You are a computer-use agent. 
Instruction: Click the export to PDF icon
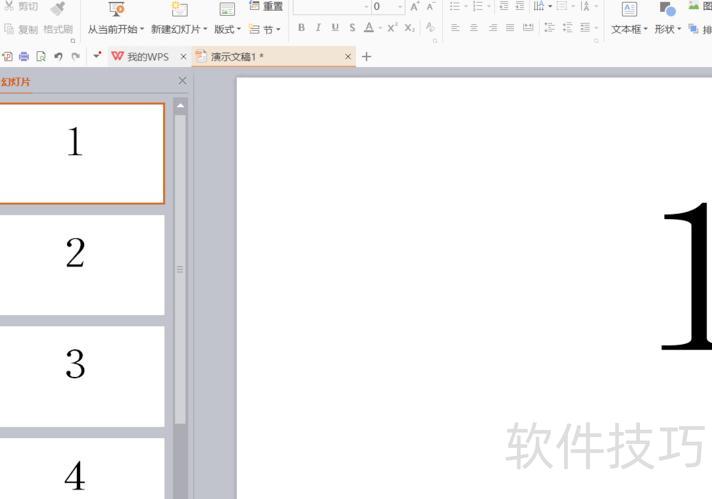[x=7, y=56]
